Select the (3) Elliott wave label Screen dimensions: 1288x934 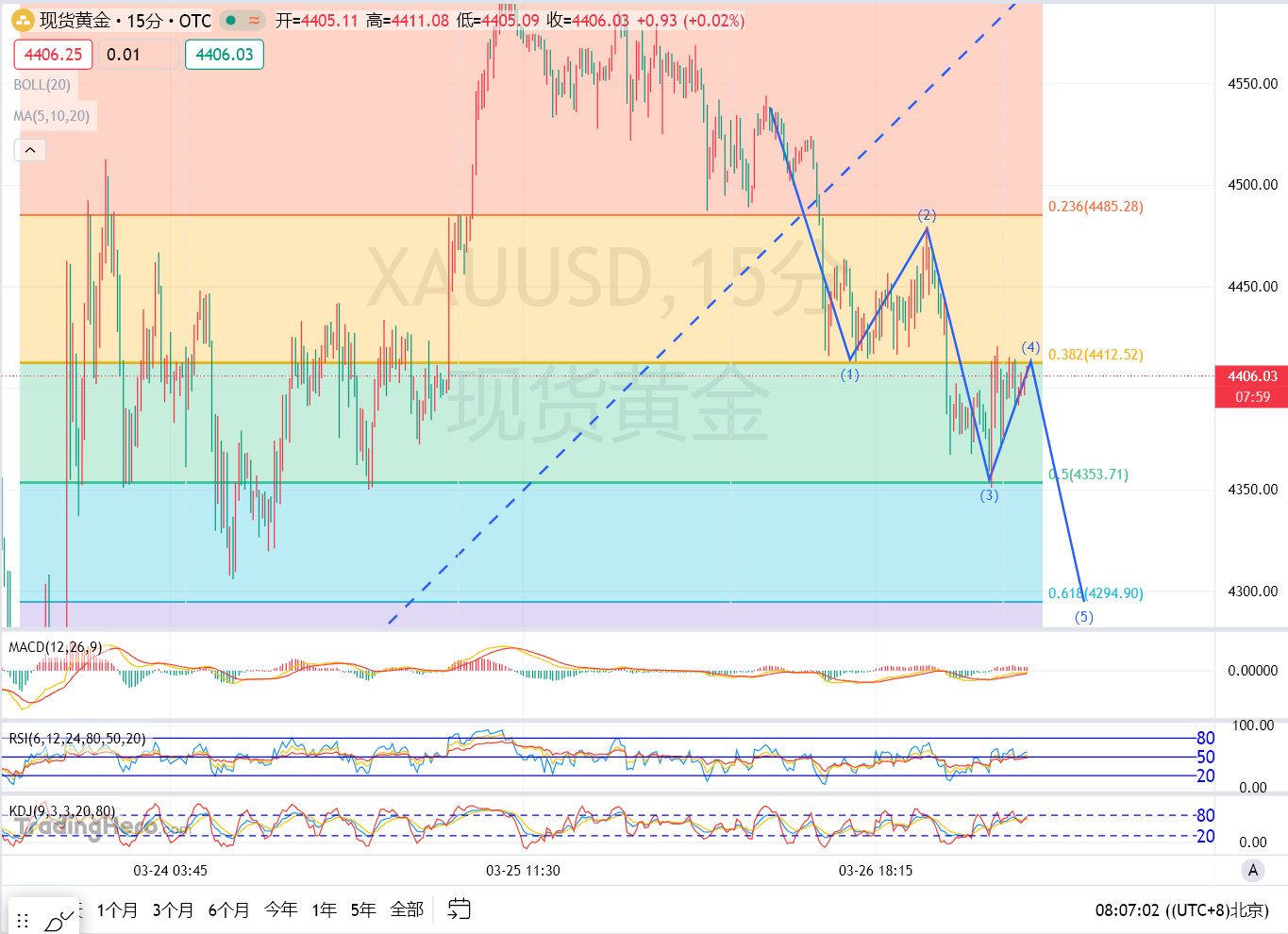click(989, 495)
